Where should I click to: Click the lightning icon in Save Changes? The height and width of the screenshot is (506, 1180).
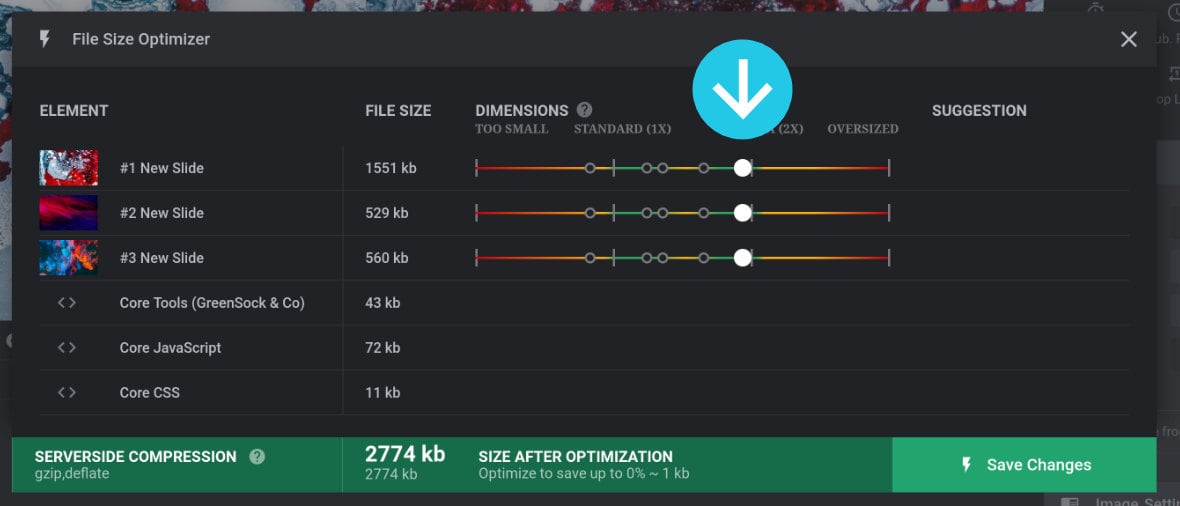tap(966, 464)
